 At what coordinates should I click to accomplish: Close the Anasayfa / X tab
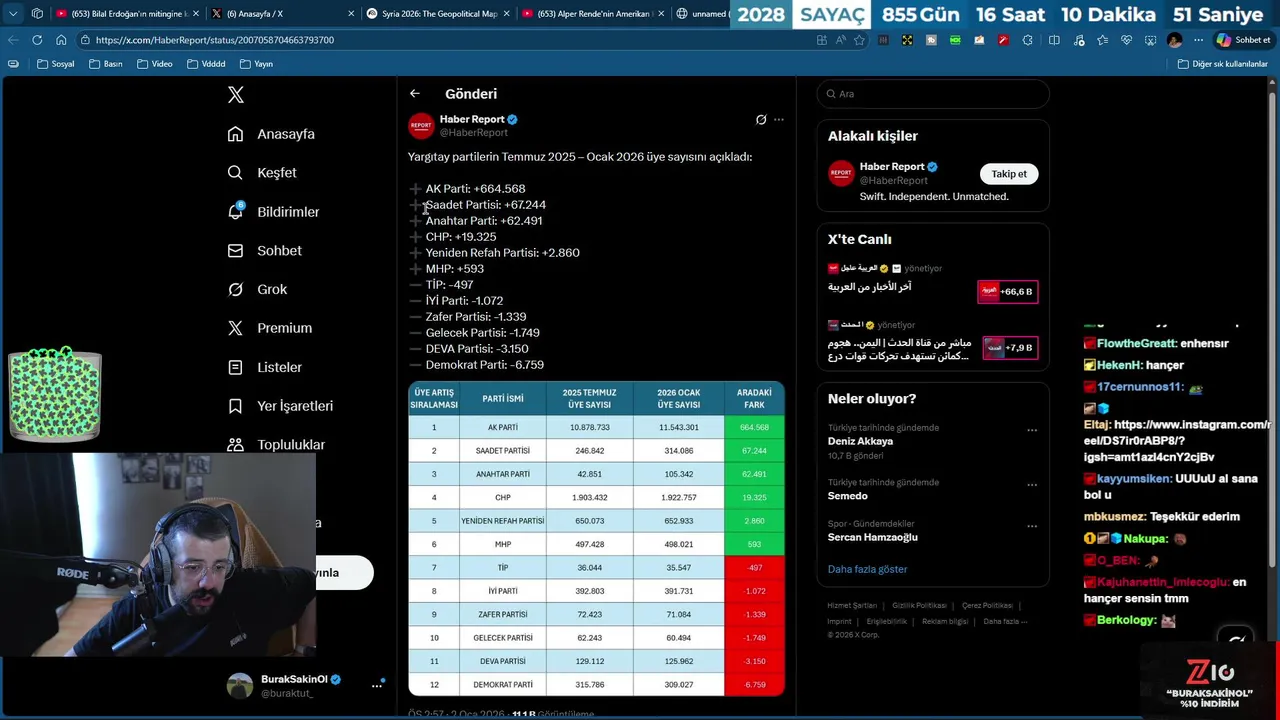point(351,14)
